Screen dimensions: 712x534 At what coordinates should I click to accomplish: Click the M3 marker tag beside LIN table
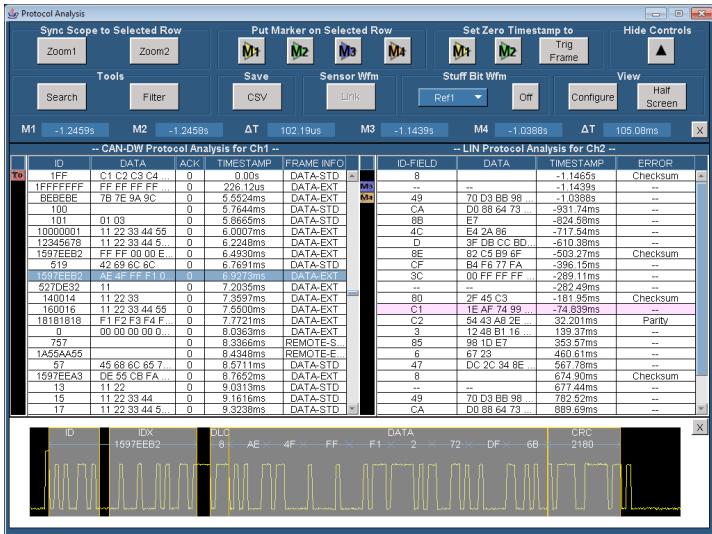[367, 187]
